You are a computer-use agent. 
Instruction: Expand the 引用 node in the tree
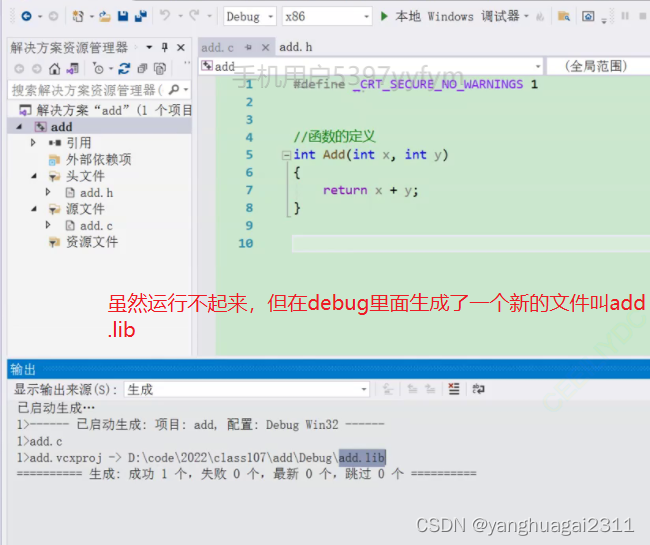click(x=33, y=143)
